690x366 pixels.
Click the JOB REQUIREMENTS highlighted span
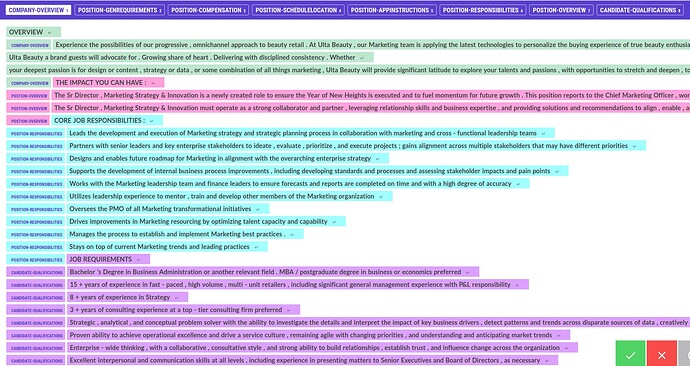coord(108,260)
